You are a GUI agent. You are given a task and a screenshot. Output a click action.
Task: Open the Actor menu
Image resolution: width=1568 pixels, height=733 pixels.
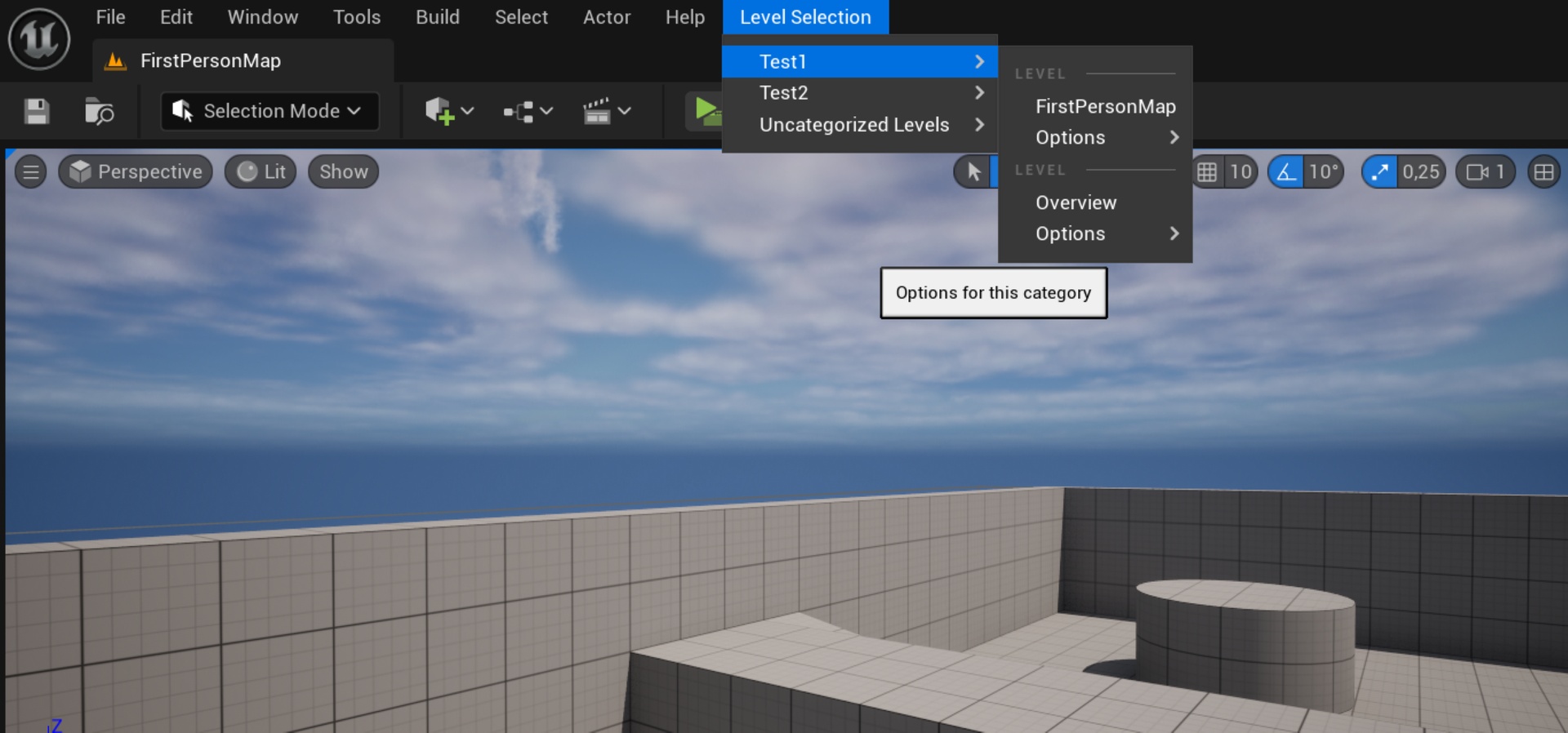tap(607, 17)
